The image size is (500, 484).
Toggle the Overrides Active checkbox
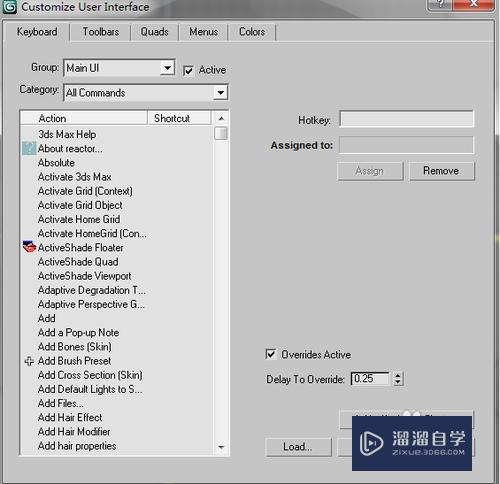point(271,354)
